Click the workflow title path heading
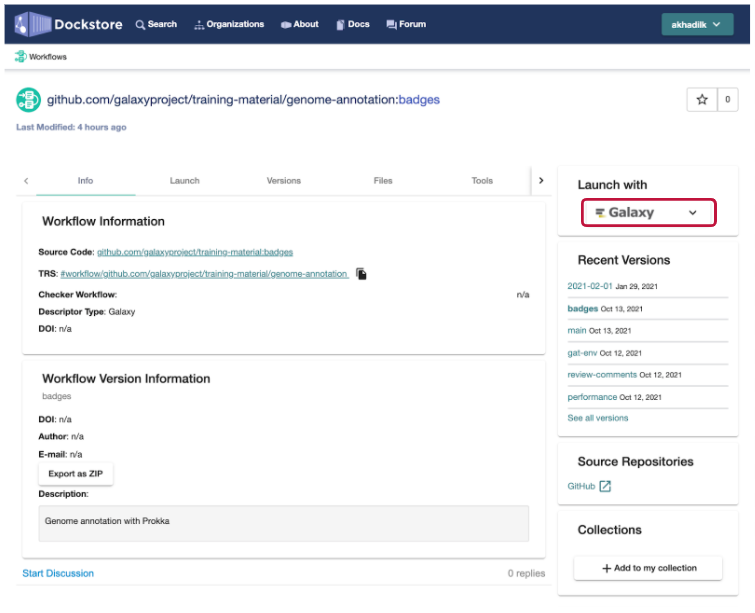Image resolution: width=755 pixels, height=613 pixels. tap(243, 100)
